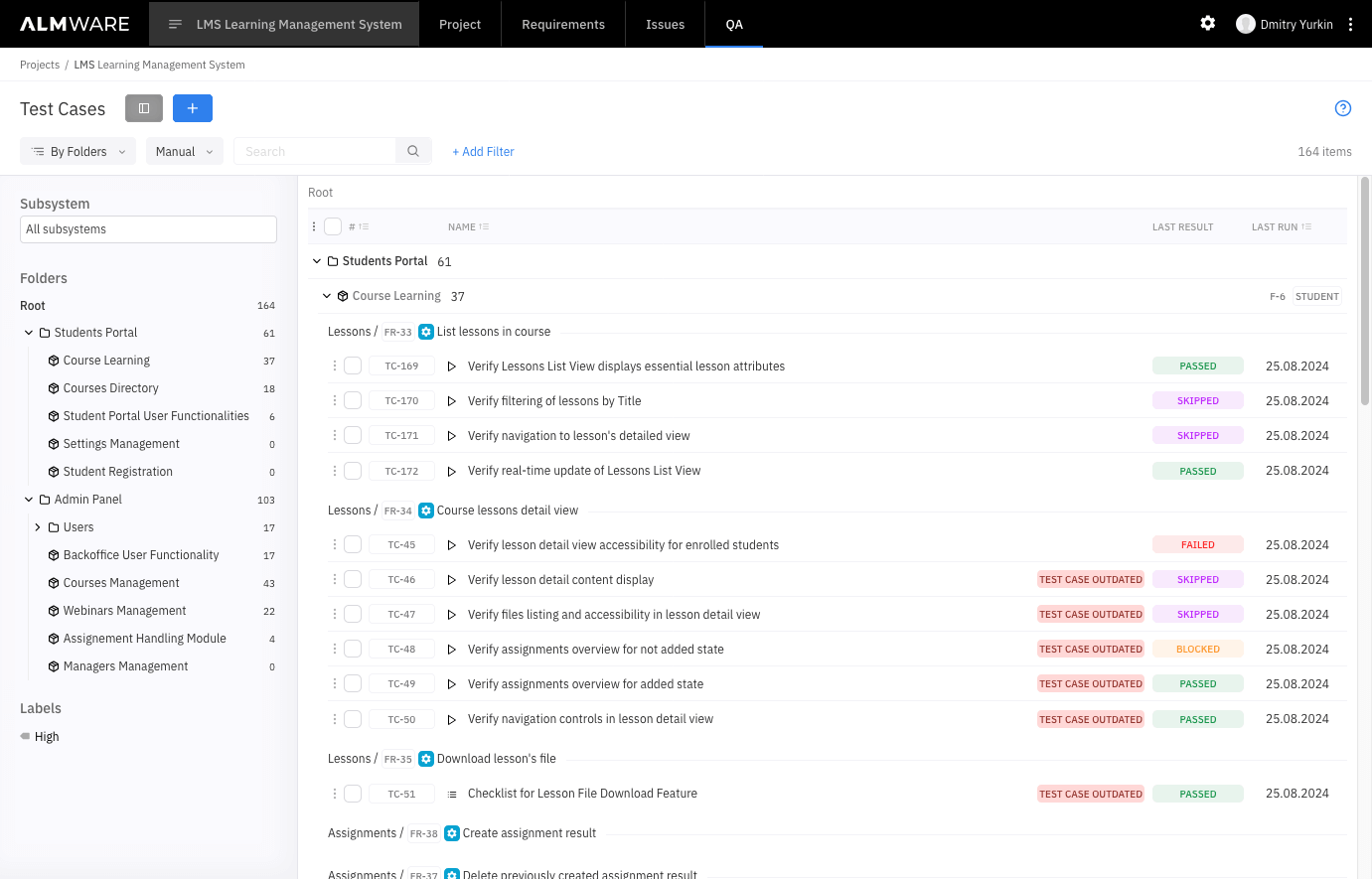
Task: Click the FAILED status badge on TC-45
Action: tap(1197, 544)
